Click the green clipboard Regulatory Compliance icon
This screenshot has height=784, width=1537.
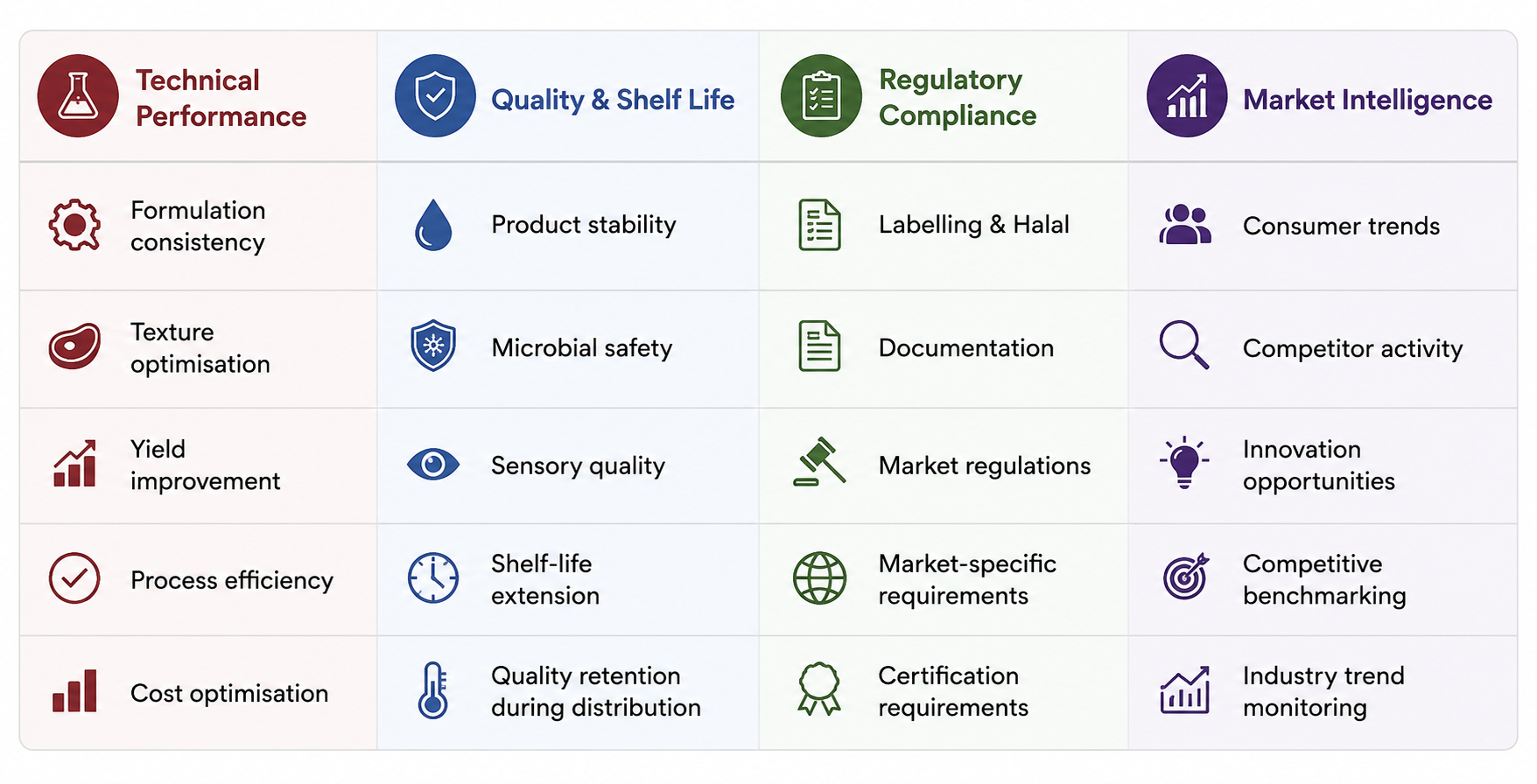[821, 96]
